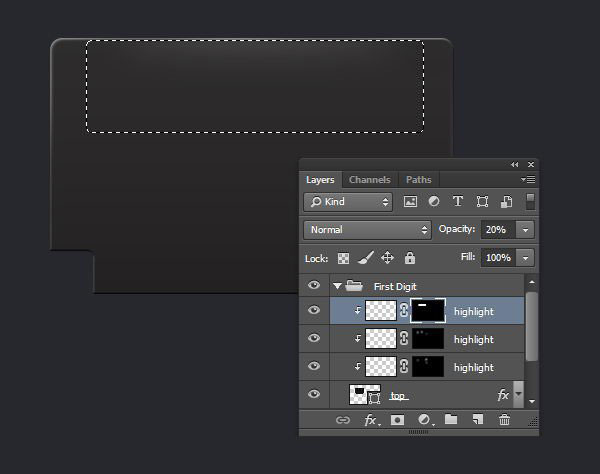Filter for adjustment layers icon

tap(434, 201)
